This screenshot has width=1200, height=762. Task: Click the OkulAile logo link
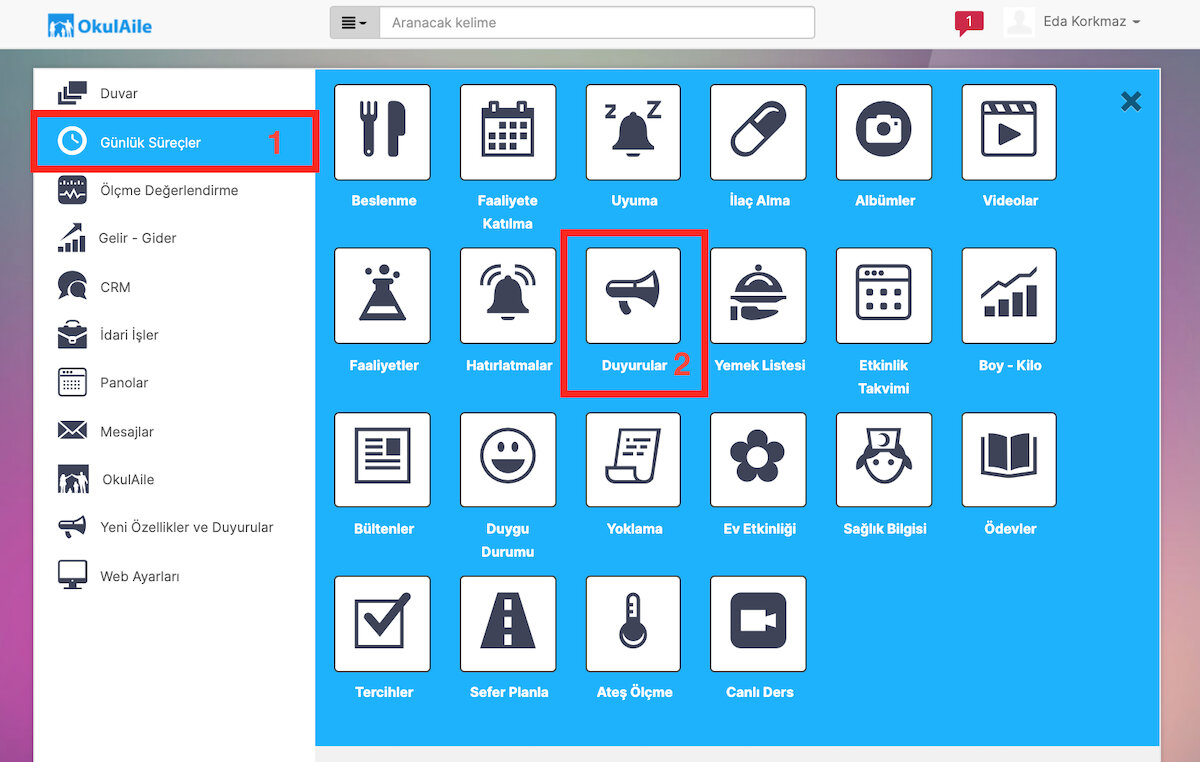point(100,25)
